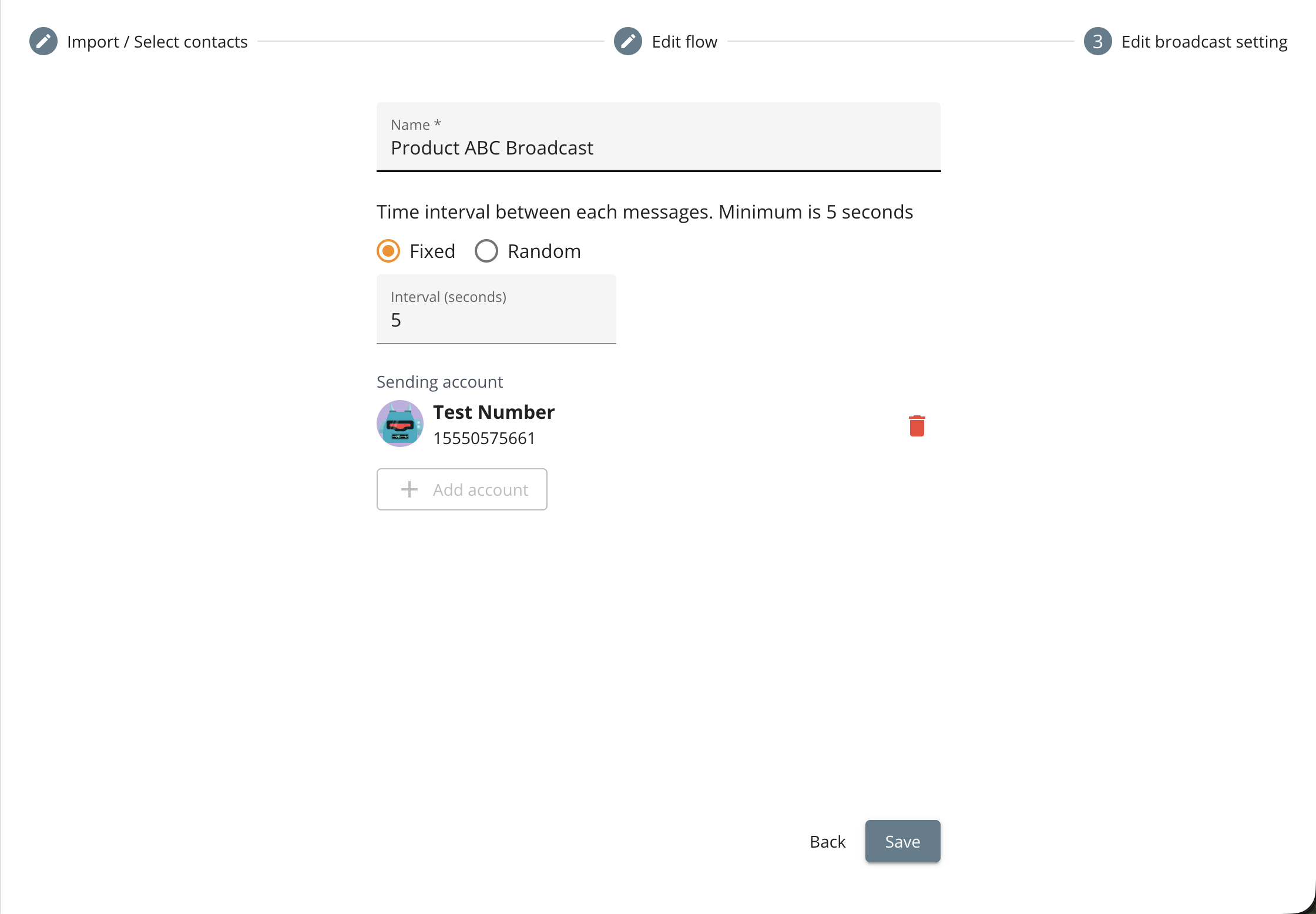This screenshot has height=914, width=1316.
Task: Click the time interval description text
Action: point(644,211)
